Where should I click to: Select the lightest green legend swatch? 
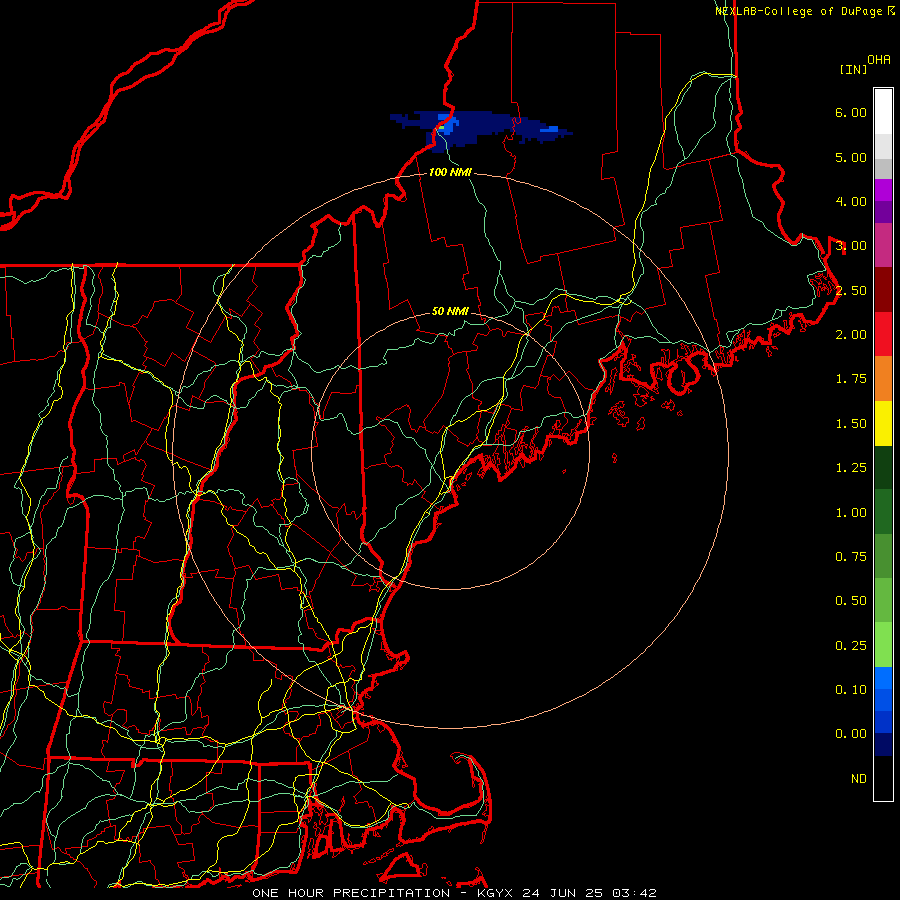(883, 645)
